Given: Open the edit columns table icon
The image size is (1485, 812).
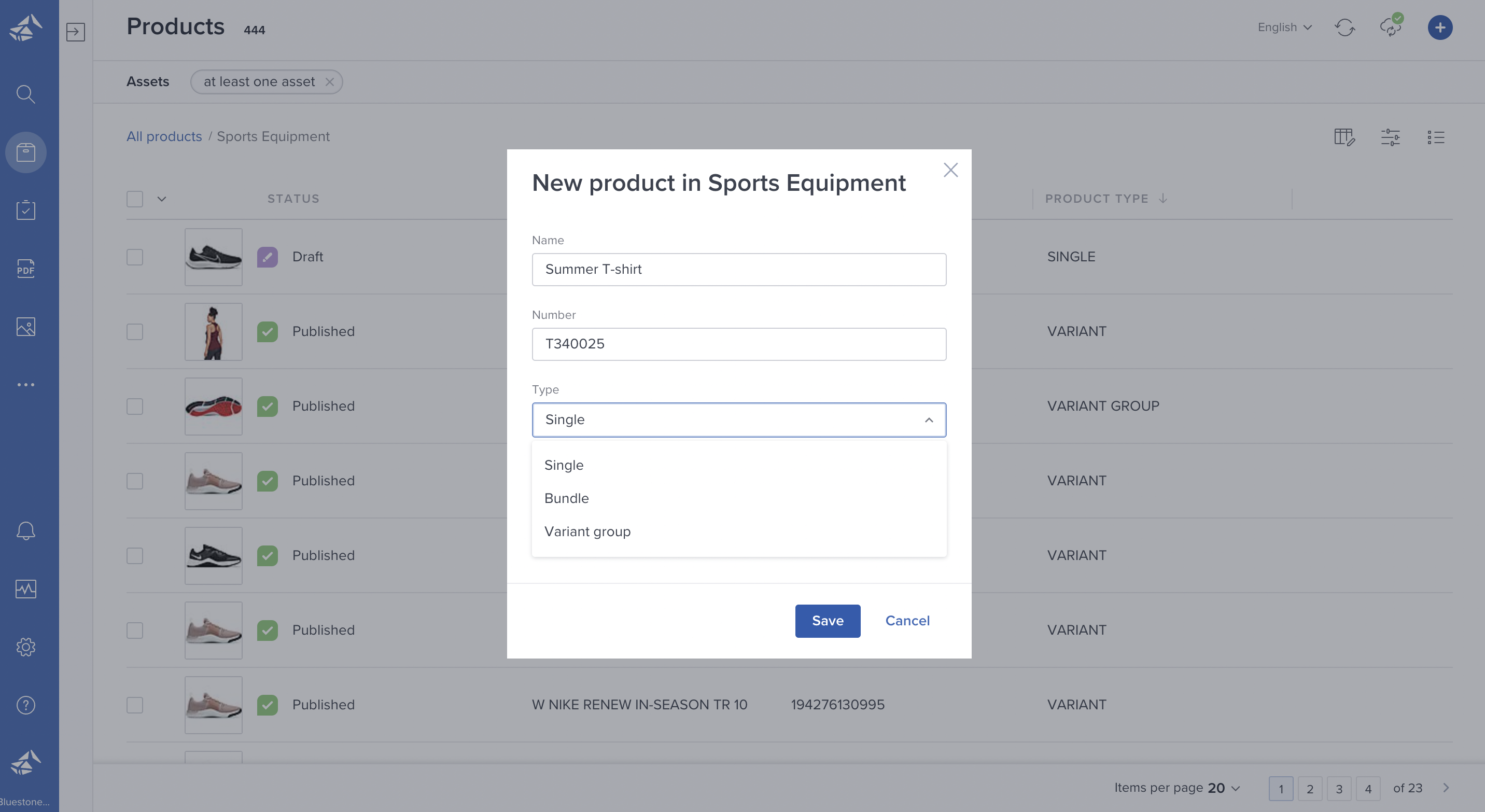Looking at the screenshot, I should (1344, 137).
